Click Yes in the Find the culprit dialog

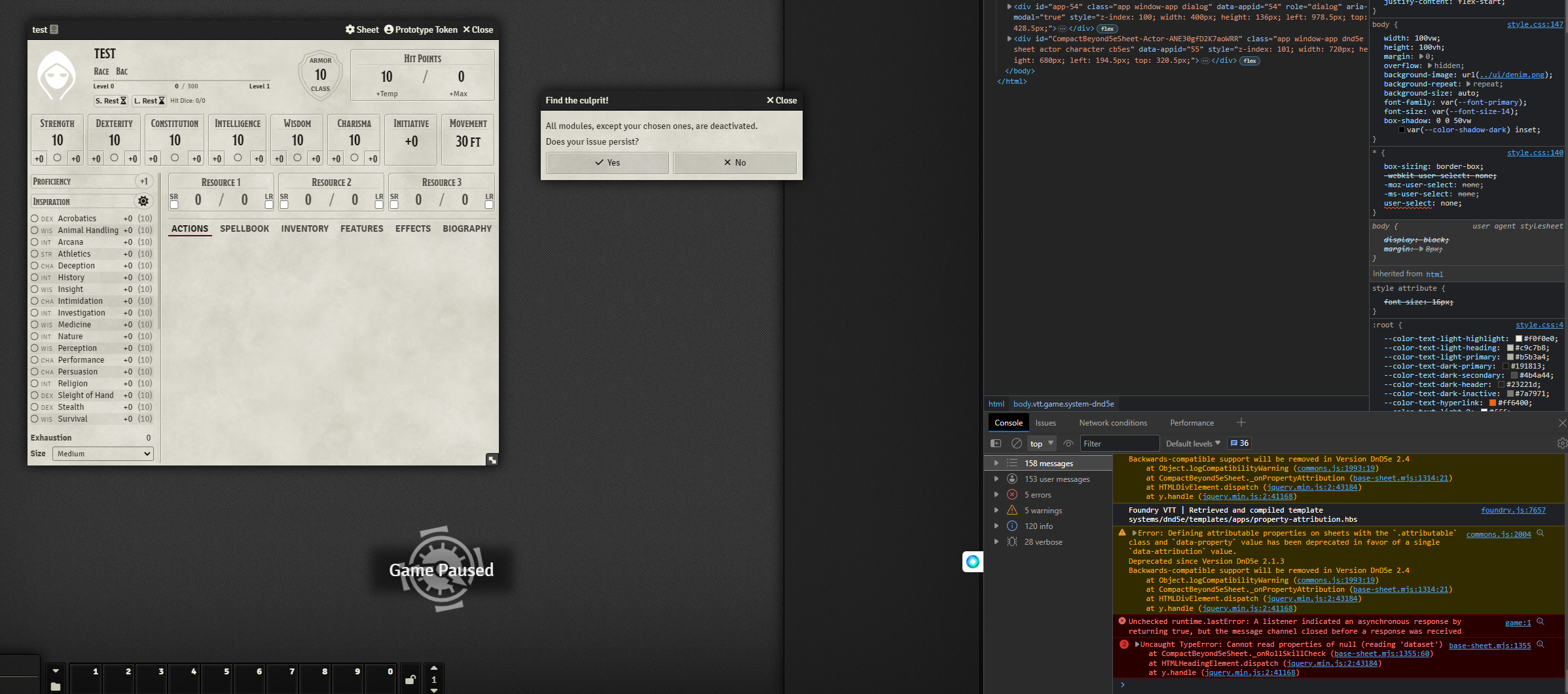[607, 162]
